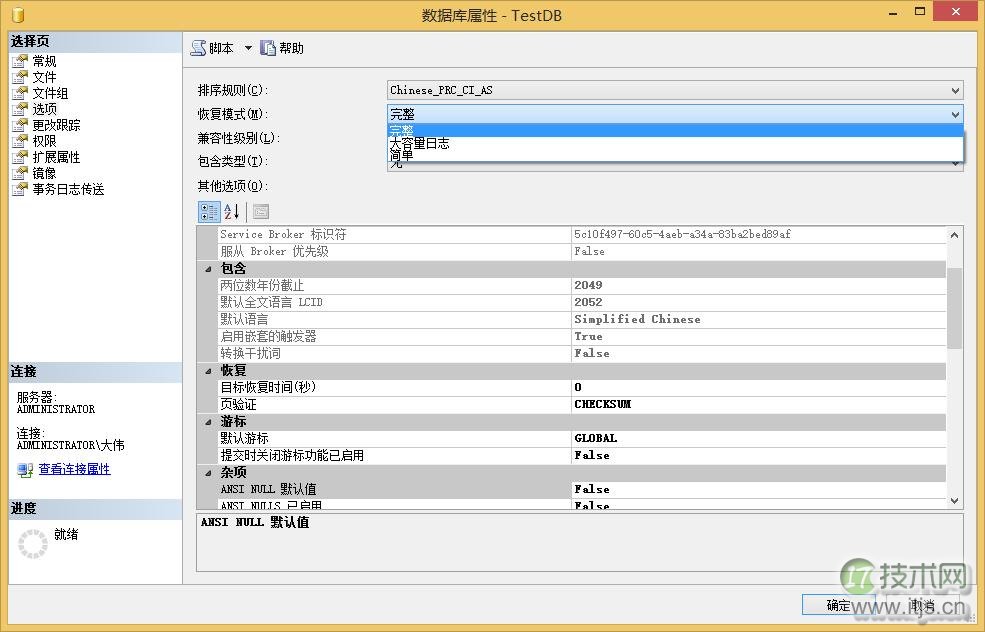Select the 服从 Broker 优先级 row
This screenshot has height=632, width=985.
click(x=582, y=251)
